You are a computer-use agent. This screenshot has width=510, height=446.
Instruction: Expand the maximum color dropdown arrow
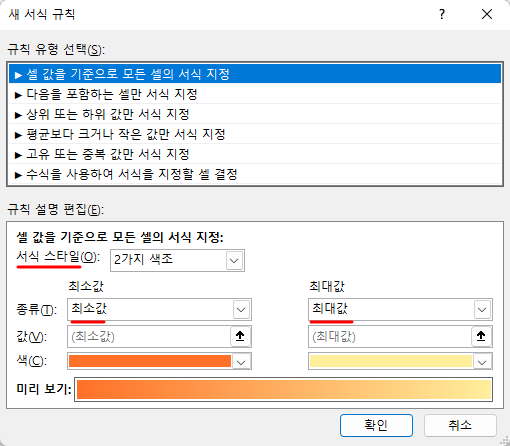[x=482, y=362]
